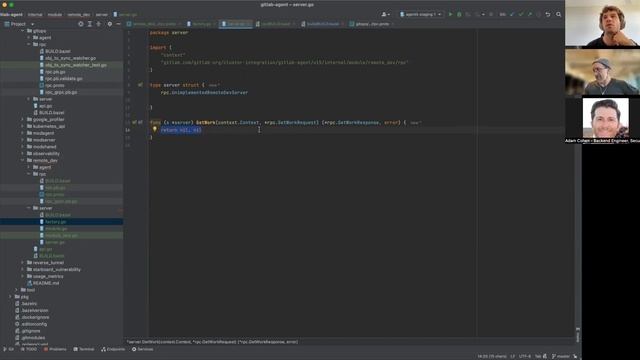This screenshot has height=360, width=640.
Task: Open the first editor tab remote_dev doc
Action: pyautogui.click(x=154, y=24)
